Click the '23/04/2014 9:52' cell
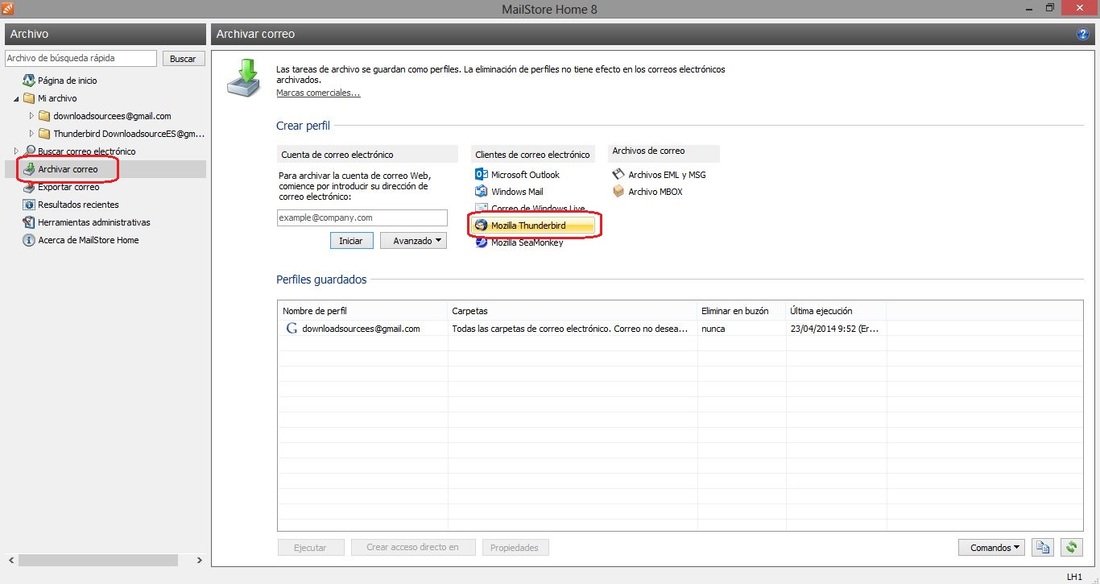 pos(834,328)
